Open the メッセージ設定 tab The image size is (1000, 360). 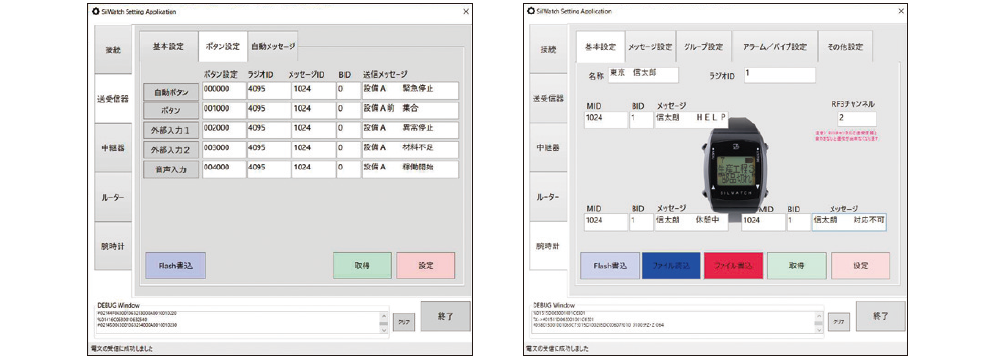pyautogui.click(x=650, y=47)
